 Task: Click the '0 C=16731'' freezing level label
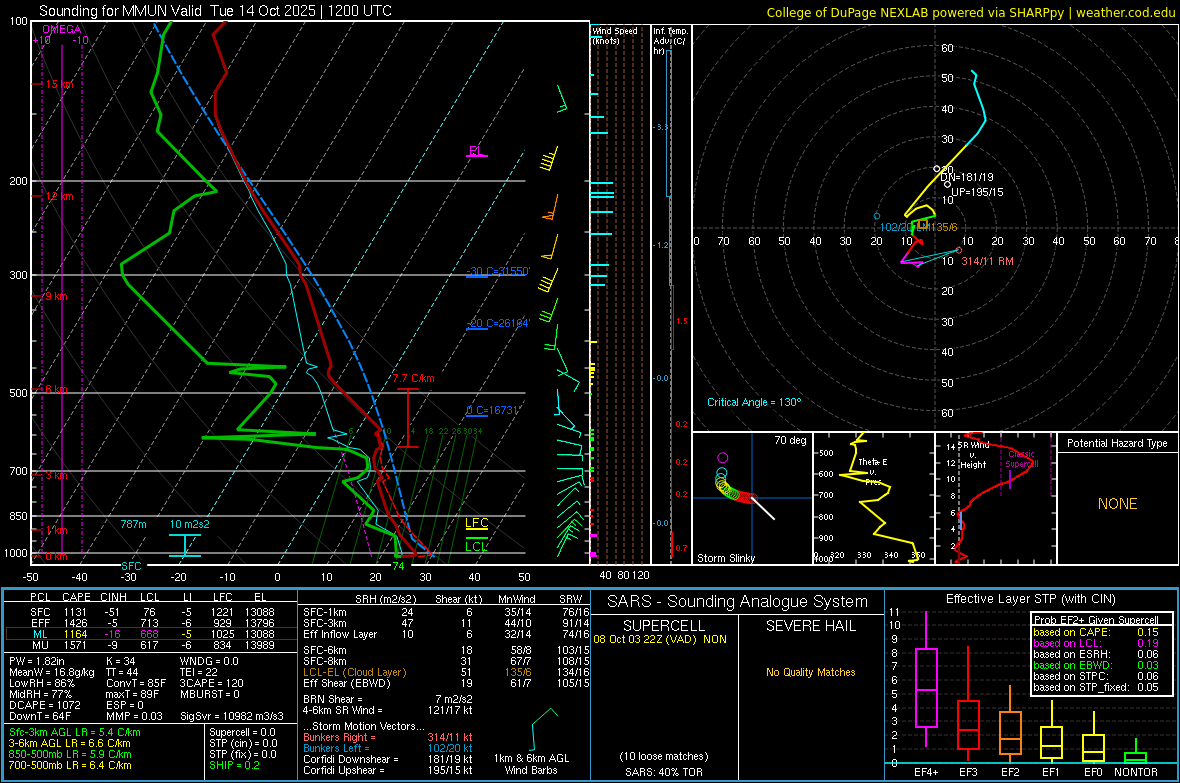(x=492, y=410)
